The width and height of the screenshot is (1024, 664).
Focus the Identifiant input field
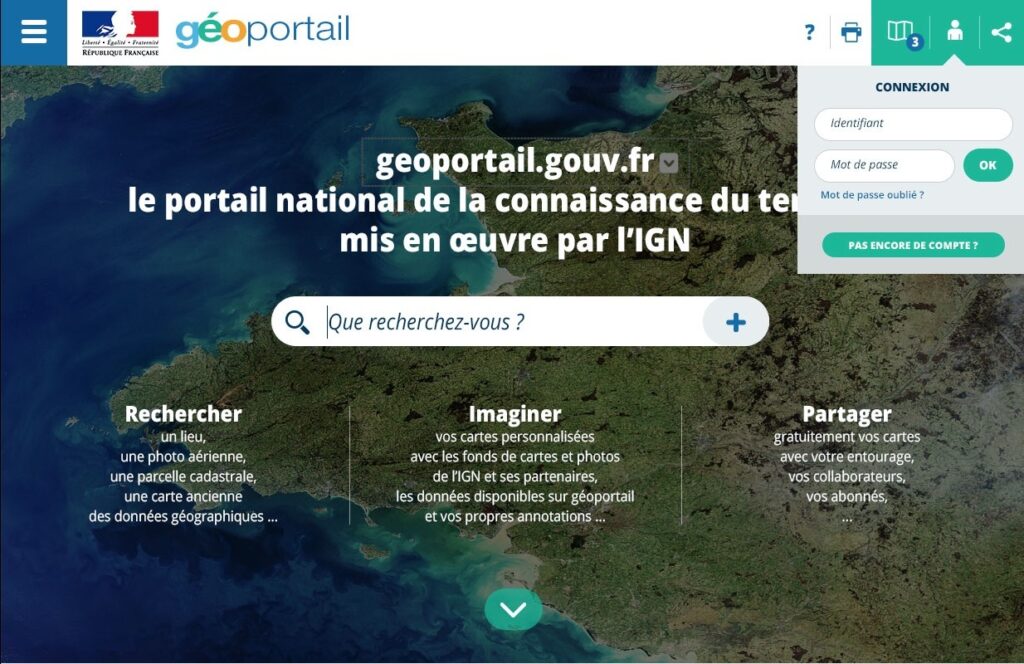coord(913,123)
